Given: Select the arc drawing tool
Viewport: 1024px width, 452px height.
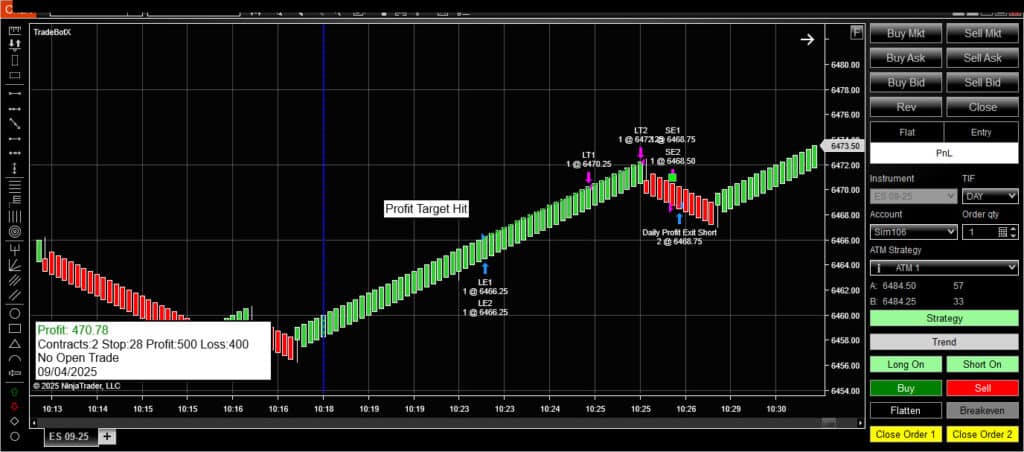Looking at the screenshot, I should 15,359.
